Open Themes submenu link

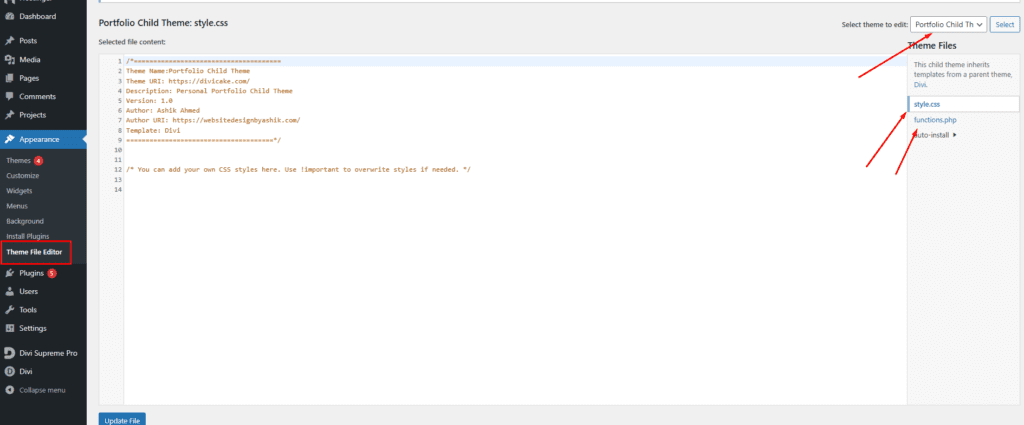[x=18, y=161]
